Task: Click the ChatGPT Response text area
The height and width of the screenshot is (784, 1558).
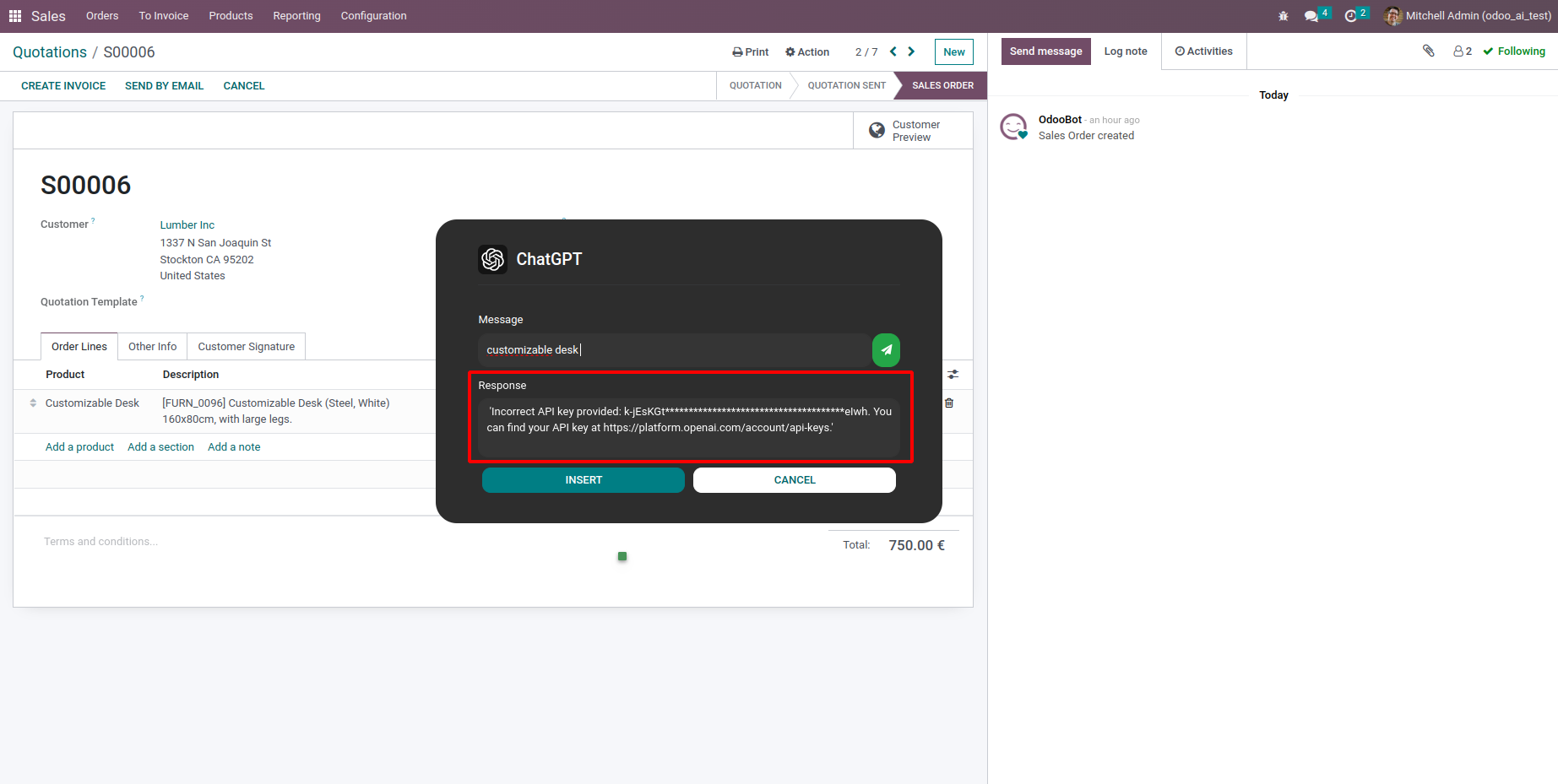Action: pyautogui.click(x=689, y=428)
